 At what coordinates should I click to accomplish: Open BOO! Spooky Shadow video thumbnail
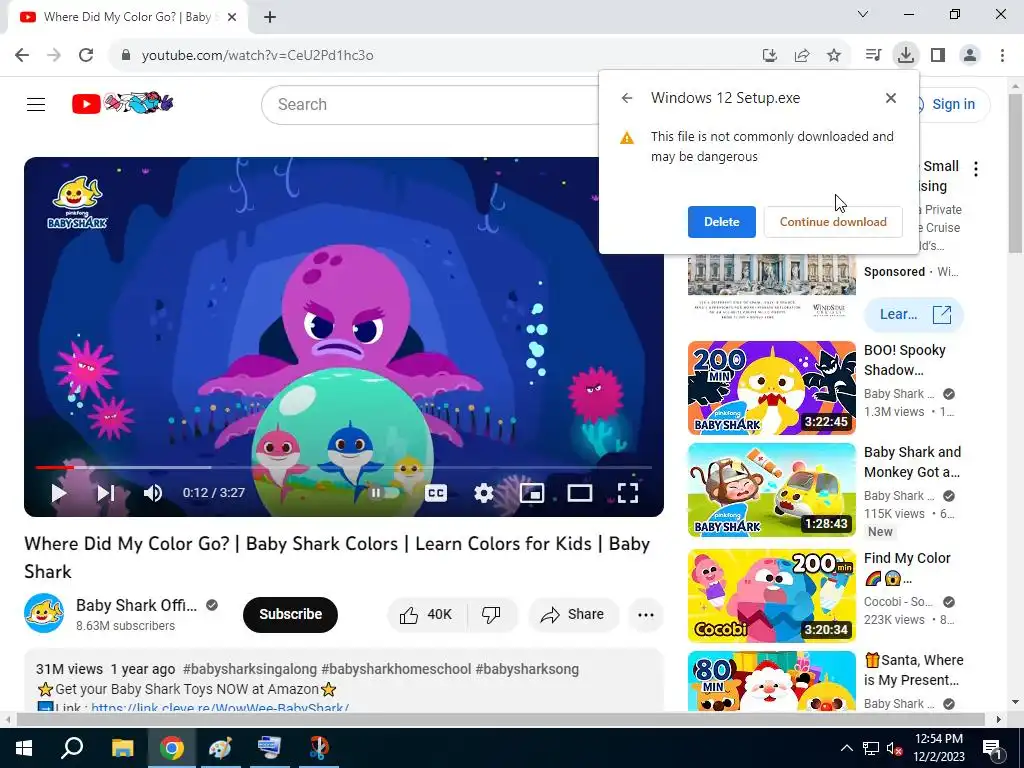[771, 388]
